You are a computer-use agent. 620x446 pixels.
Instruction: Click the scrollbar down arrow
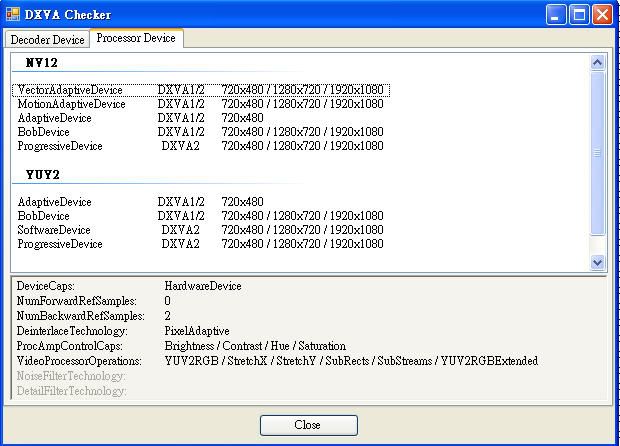(x=597, y=262)
